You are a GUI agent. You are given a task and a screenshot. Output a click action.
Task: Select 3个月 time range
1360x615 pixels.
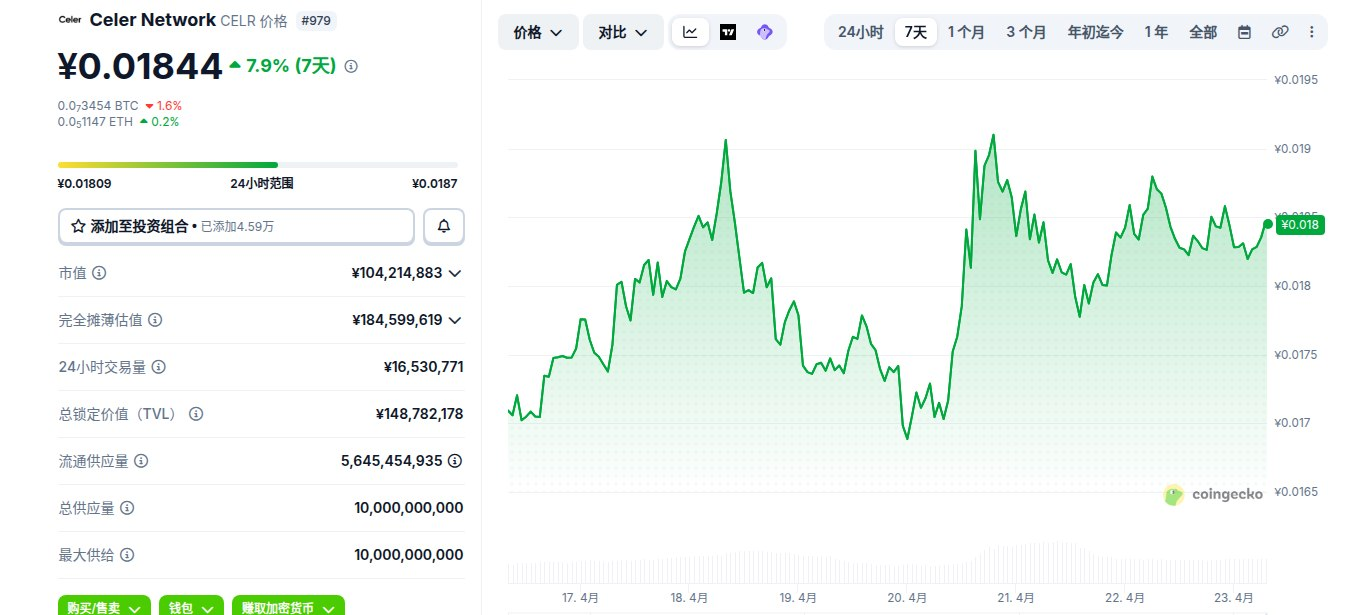1026,32
